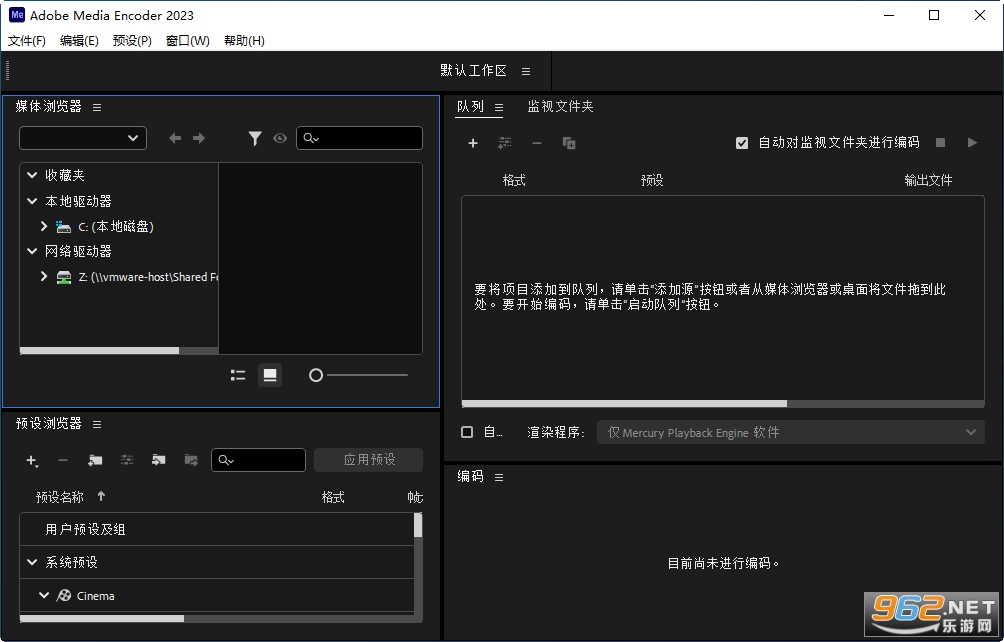This screenshot has height=642, width=1004.
Task: Click the Adobe Media Encoder title bar icon
Action: point(17,15)
